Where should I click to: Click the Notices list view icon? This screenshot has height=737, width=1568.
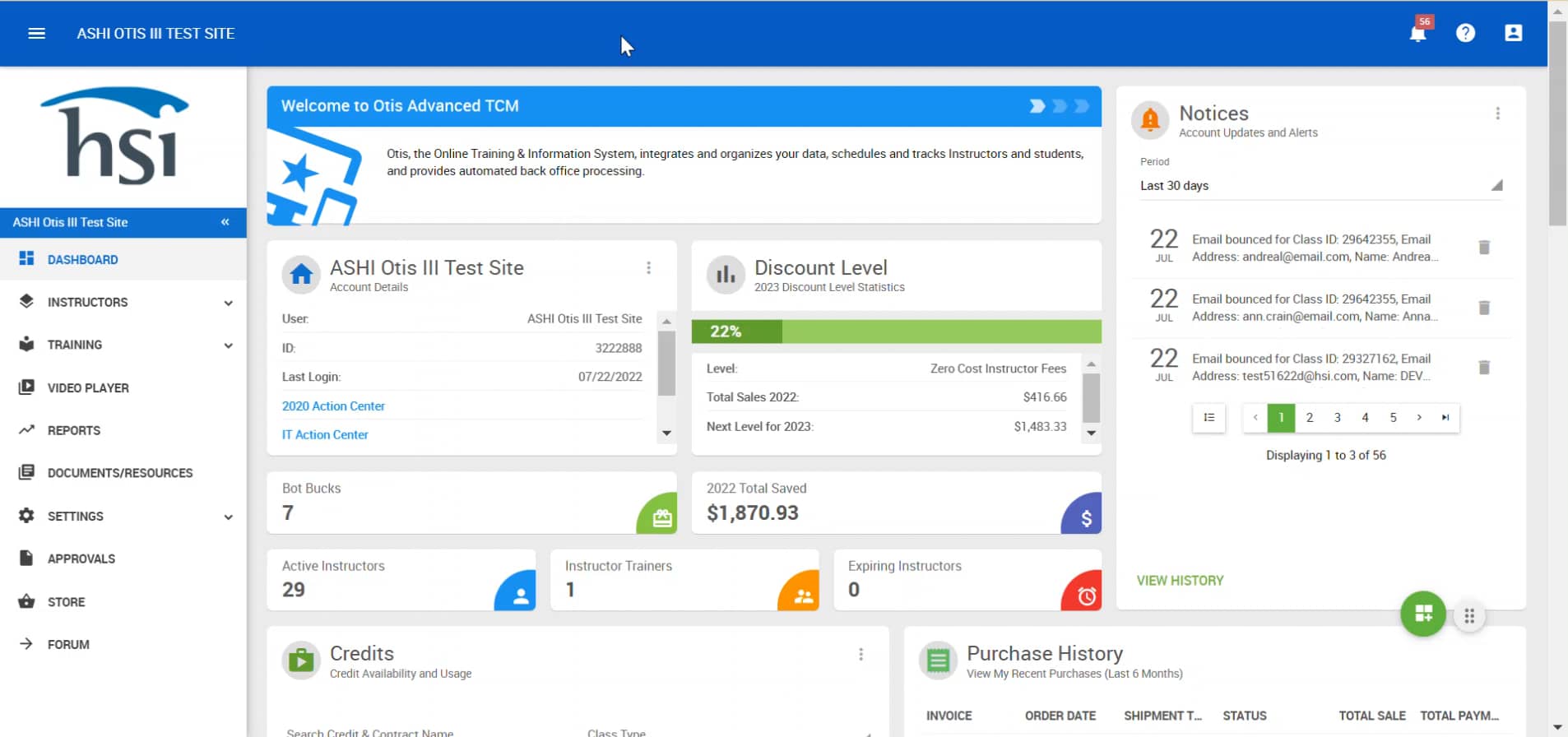[1208, 418]
